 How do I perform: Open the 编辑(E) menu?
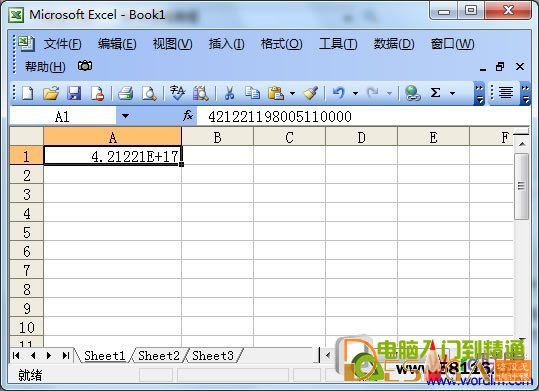point(117,44)
